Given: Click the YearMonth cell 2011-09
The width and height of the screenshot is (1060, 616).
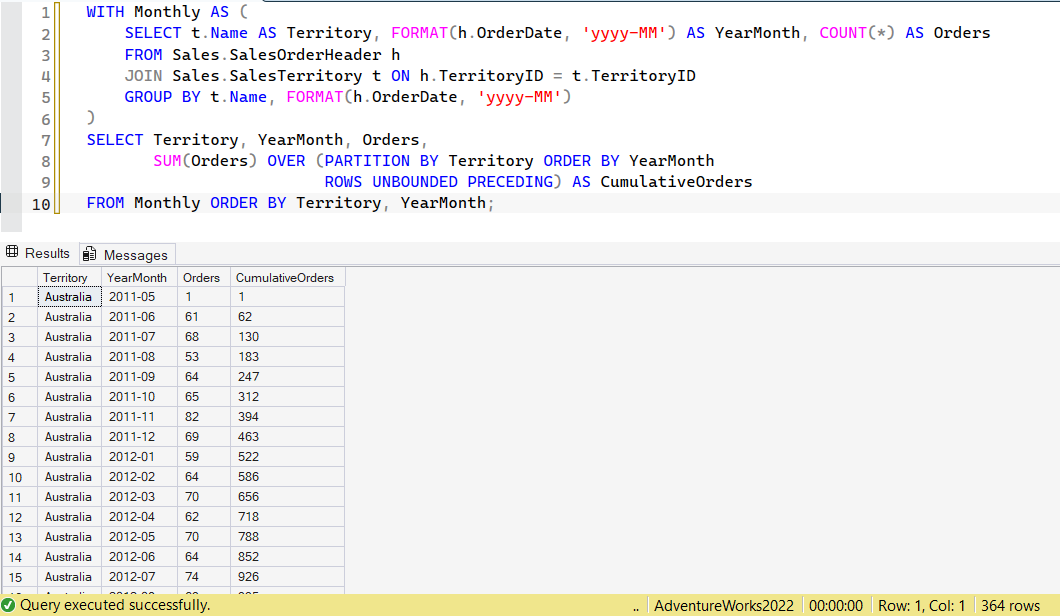Looking at the screenshot, I should 139,377.
